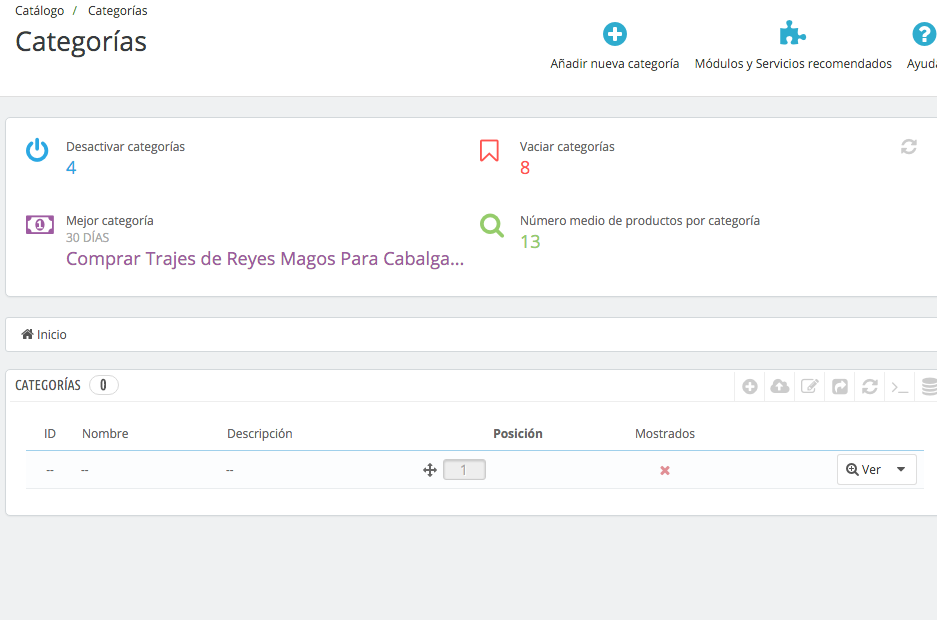Show the SQL query terminal icon
The height and width of the screenshot is (620, 937).
tap(899, 388)
